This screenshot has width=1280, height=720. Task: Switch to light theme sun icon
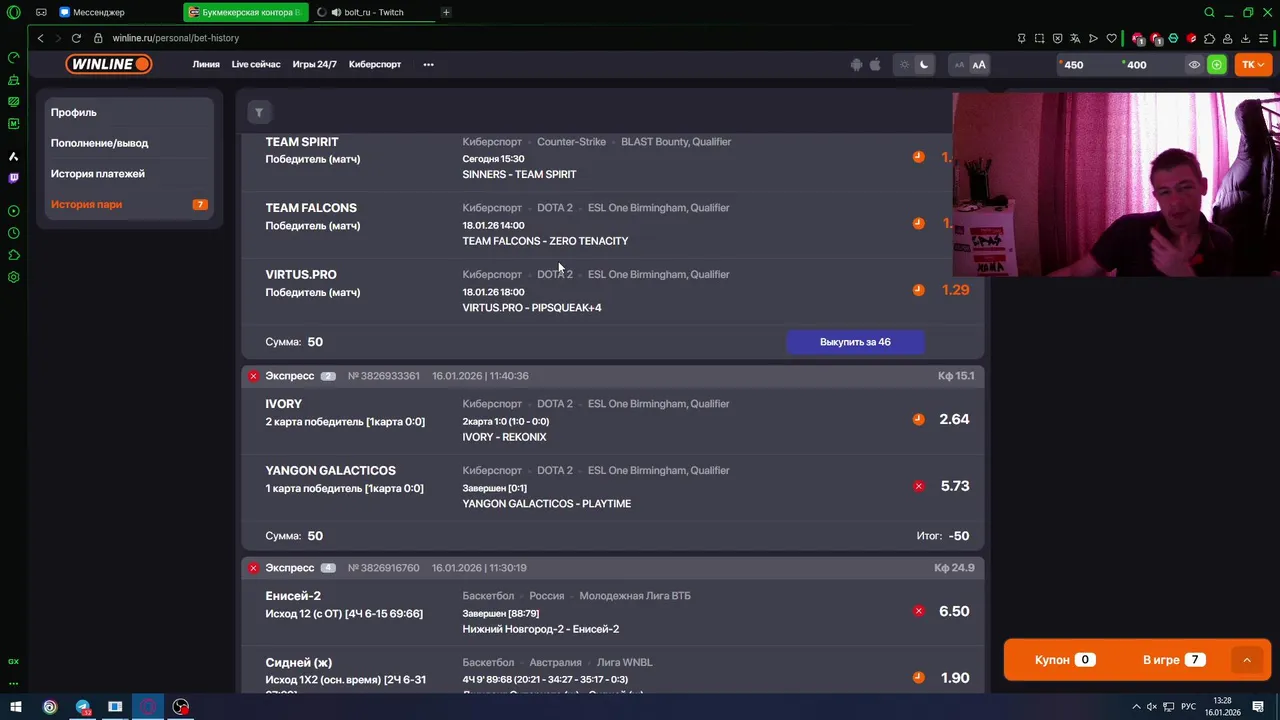[x=904, y=65]
